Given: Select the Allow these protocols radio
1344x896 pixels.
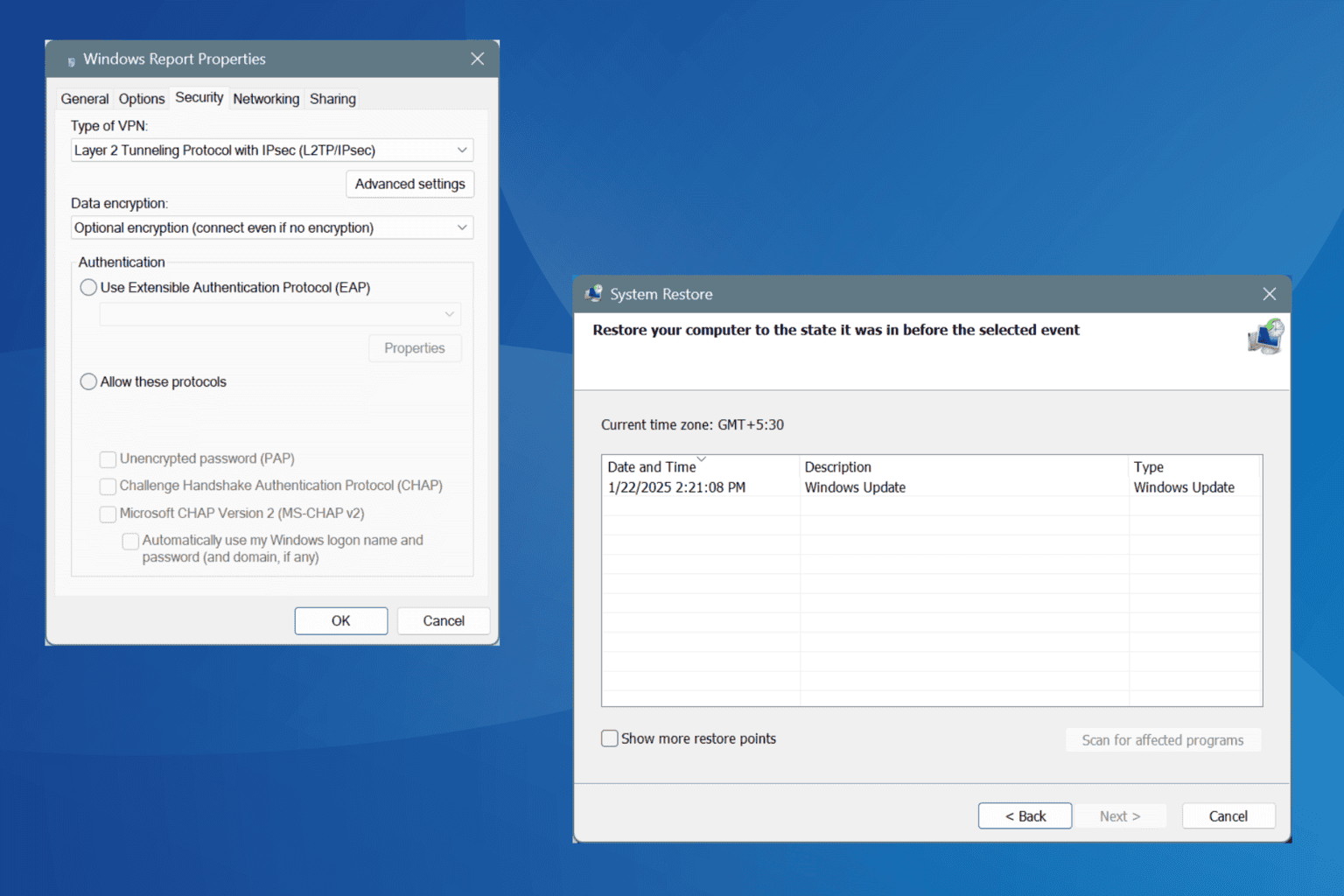Looking at the screenshot, I should pyautogui.click(x=88, y=381).
